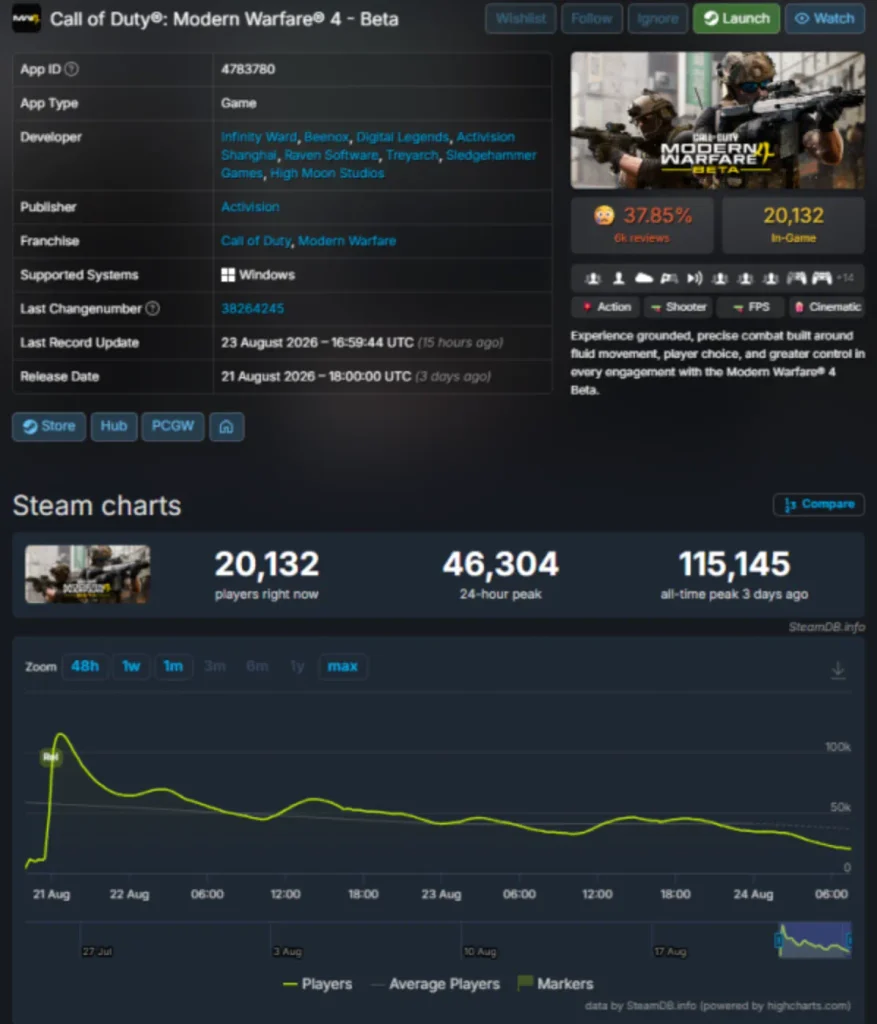Click the left handle of the navigator range
This screenshot has height=1024, width=877.
(x=778, y=940)
